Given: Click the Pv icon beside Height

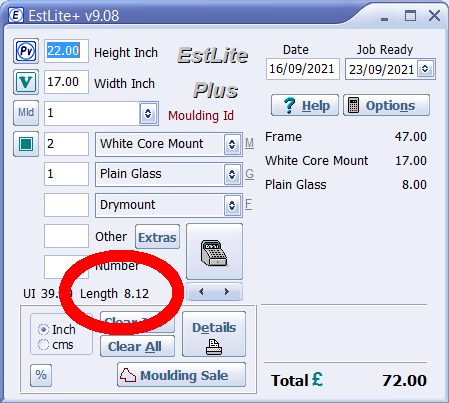Looking at the screenshot, I should pyautogui.click(x=26, y=51).
